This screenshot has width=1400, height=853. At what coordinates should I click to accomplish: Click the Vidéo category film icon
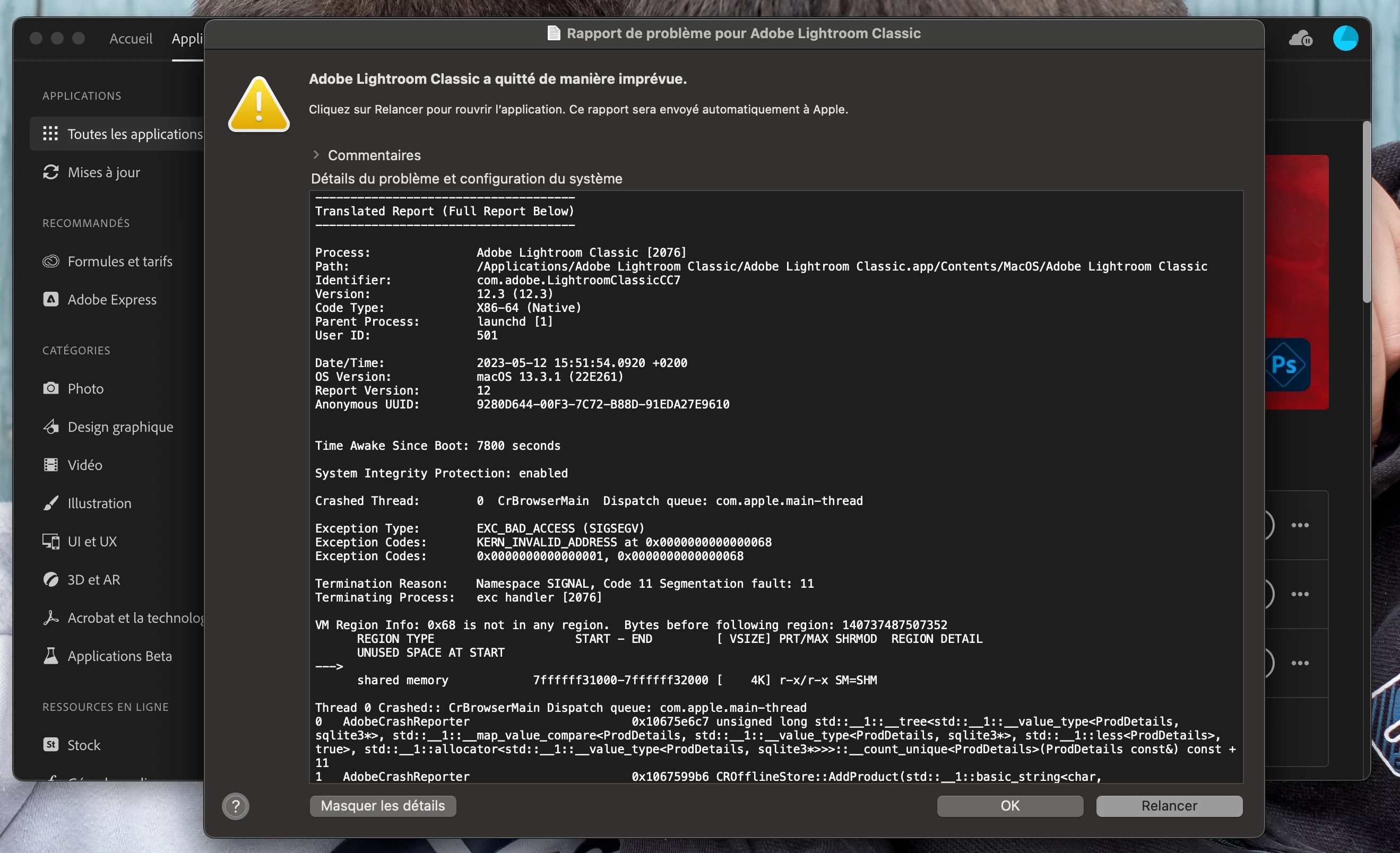pyautogui.click(x=50, y=465)
